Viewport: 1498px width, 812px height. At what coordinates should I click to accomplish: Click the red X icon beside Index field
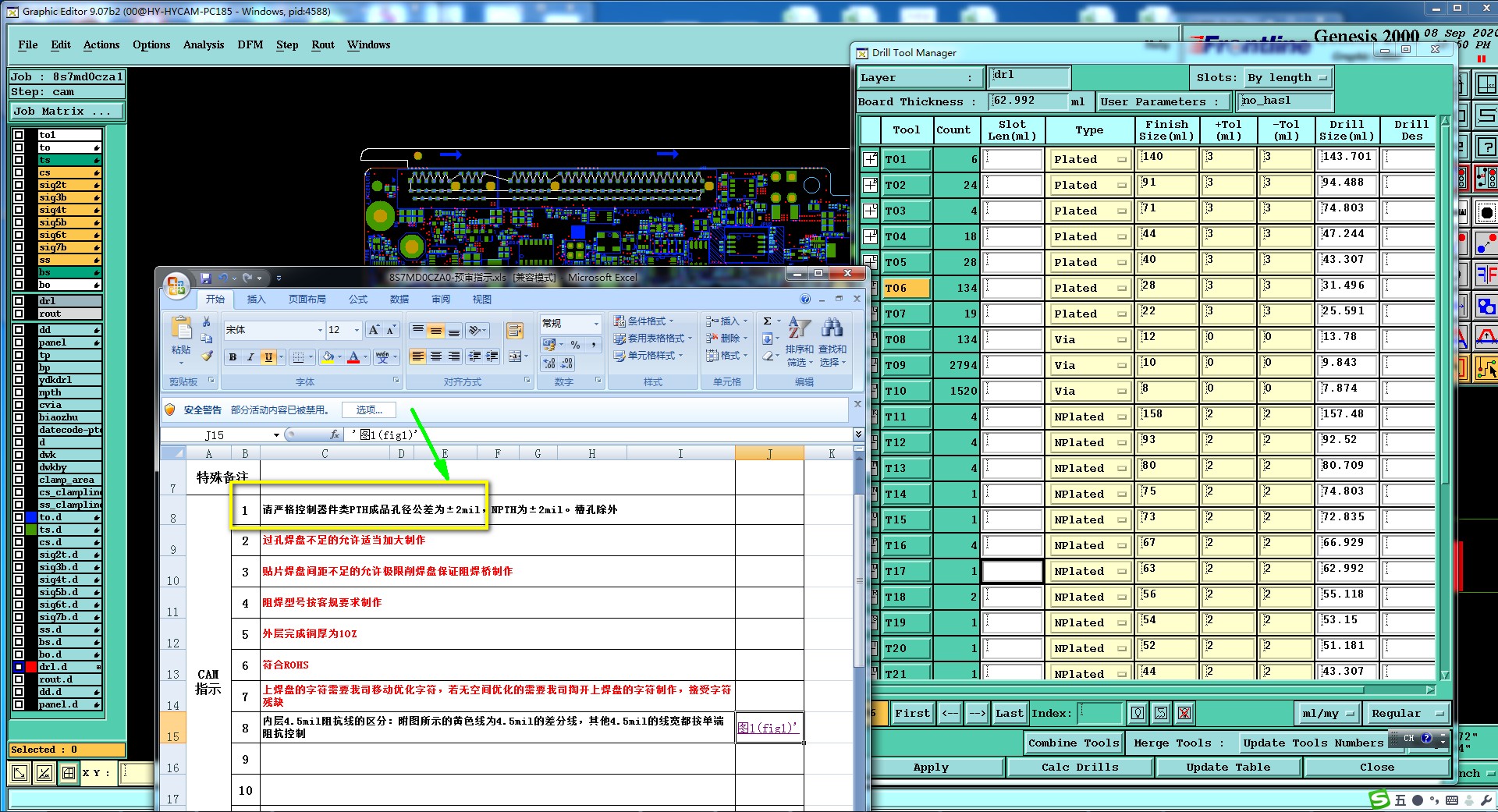1184,713
